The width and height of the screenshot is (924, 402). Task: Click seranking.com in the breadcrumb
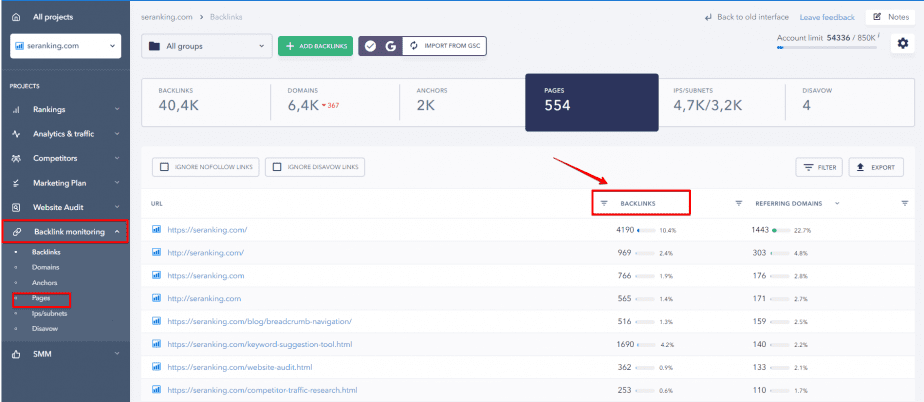point(167,17)
